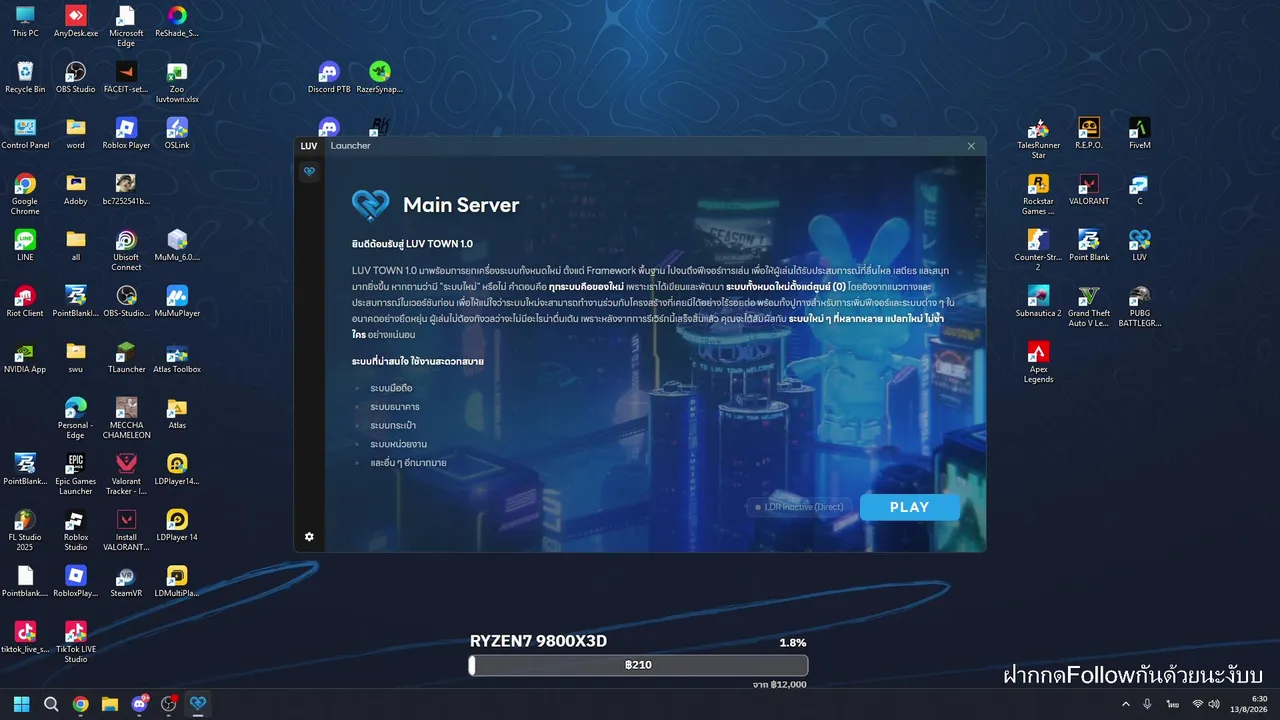Select the OSLink desktop icon
The image size is (1280, 720).
[177, 133]
